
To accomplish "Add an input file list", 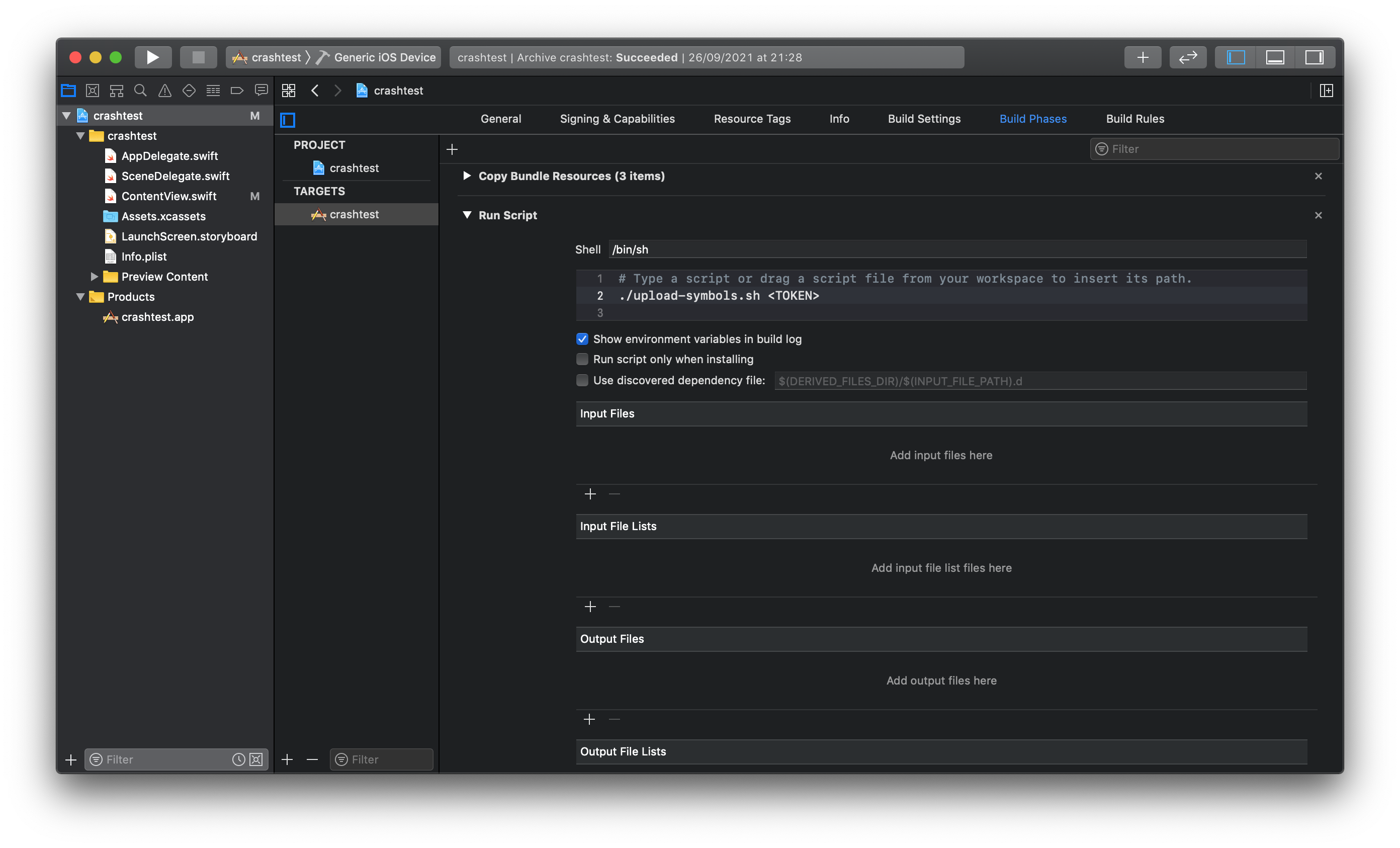I will [590, 607].
